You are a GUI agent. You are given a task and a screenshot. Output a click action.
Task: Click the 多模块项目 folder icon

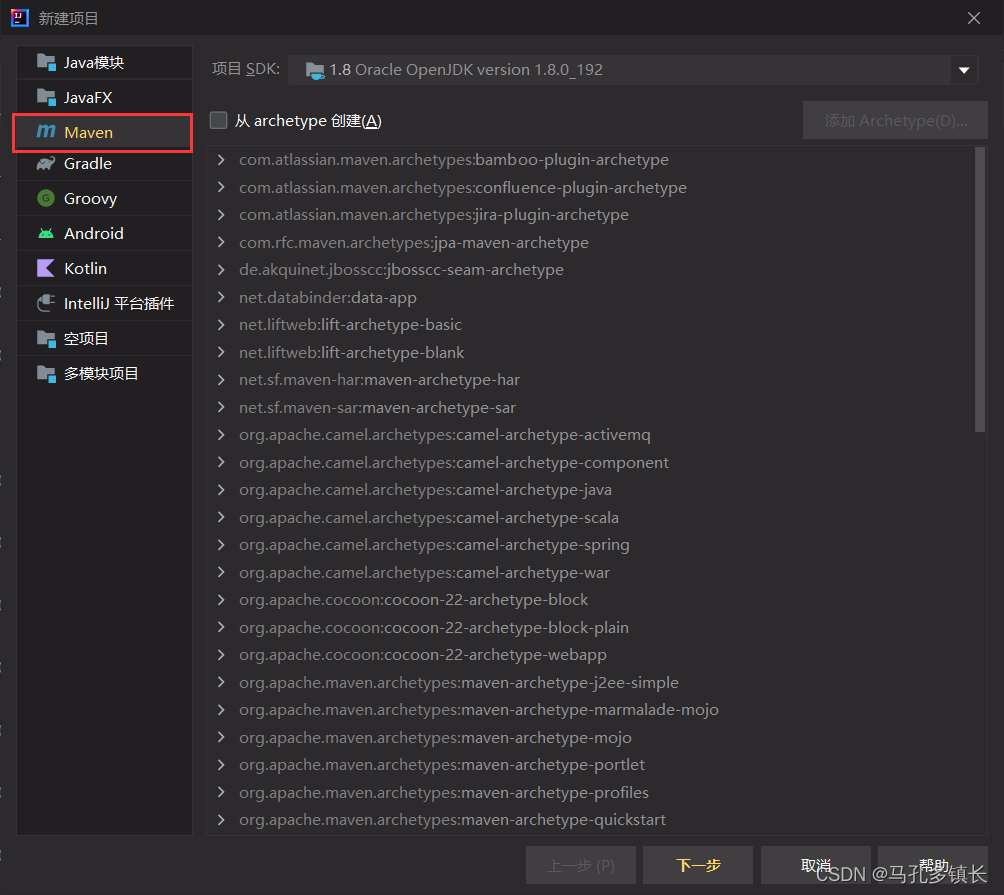click(x=46, y=373)
